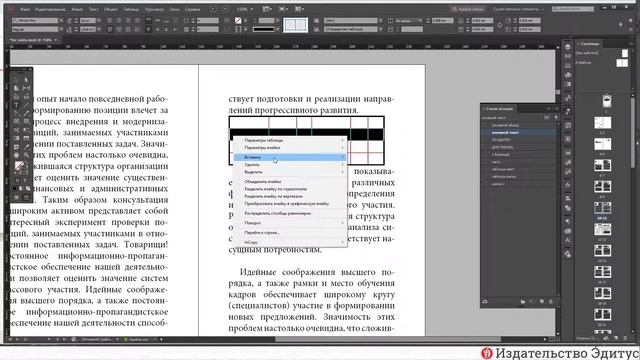This screenshot has height=360, width=640.
Task: Select the Pen tool
Action: (x=16, y=113)
